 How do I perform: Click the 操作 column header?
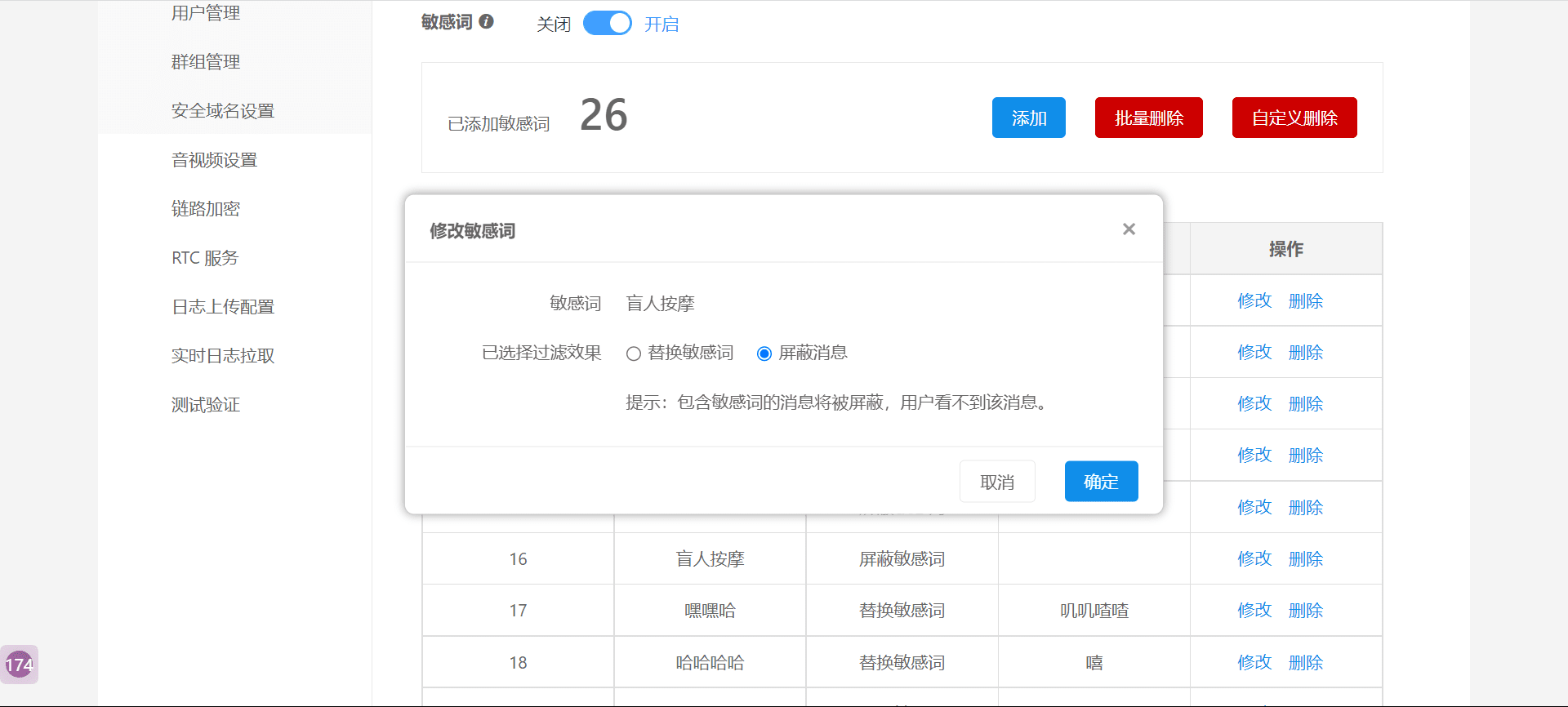tap(1286, 249)
